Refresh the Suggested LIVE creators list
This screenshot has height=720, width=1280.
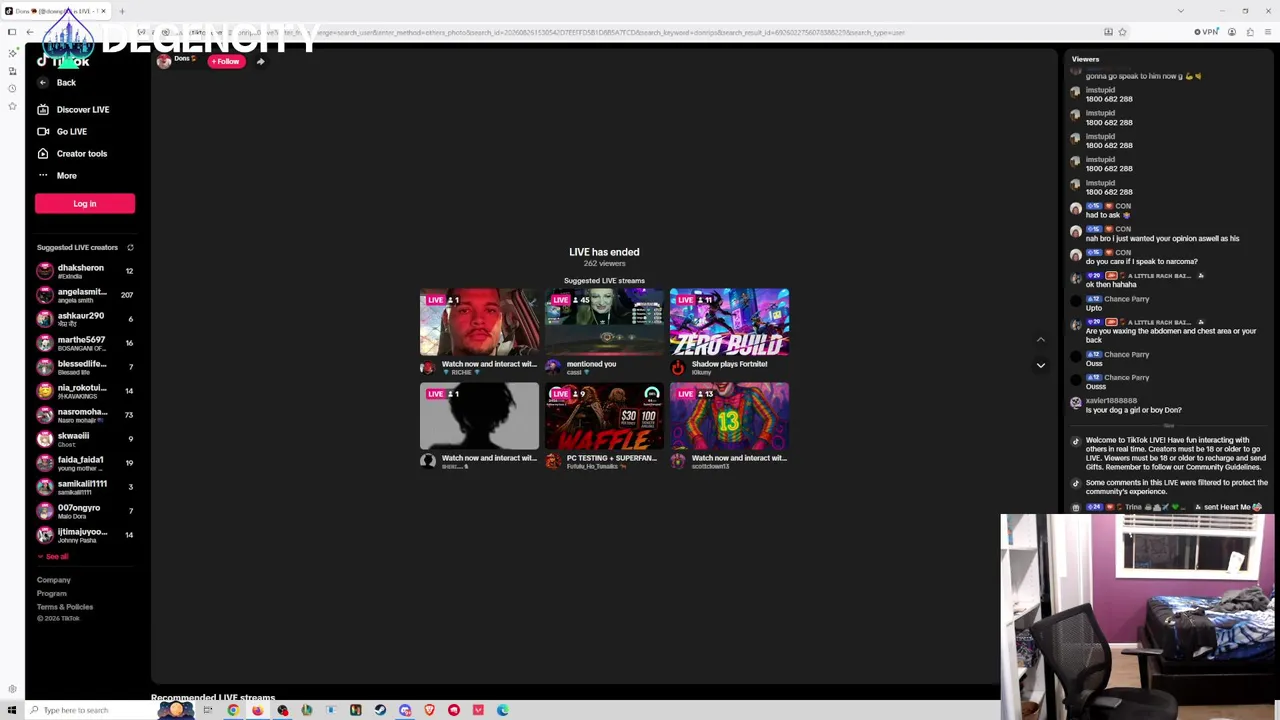pos(130,248)
